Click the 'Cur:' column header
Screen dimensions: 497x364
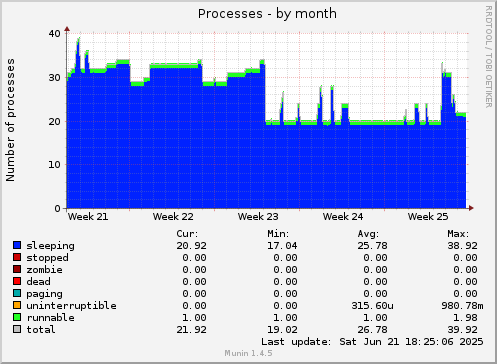(x=187, y=234)
